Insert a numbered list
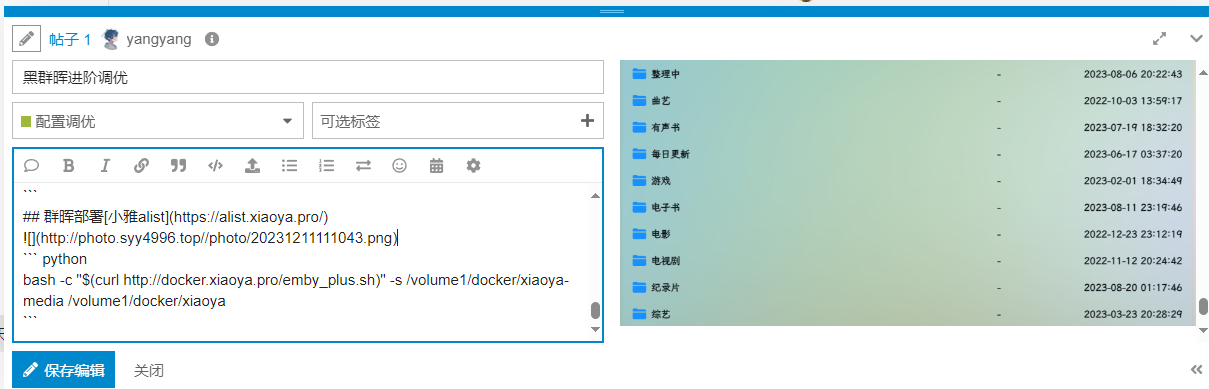The height and width of the screenshot is (389, 1209). 326,166
